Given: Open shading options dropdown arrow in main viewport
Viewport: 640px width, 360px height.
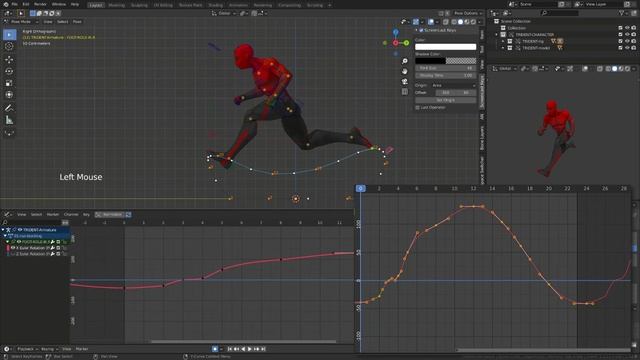Looking at the screenshot, I should click(x=480, y=22).
